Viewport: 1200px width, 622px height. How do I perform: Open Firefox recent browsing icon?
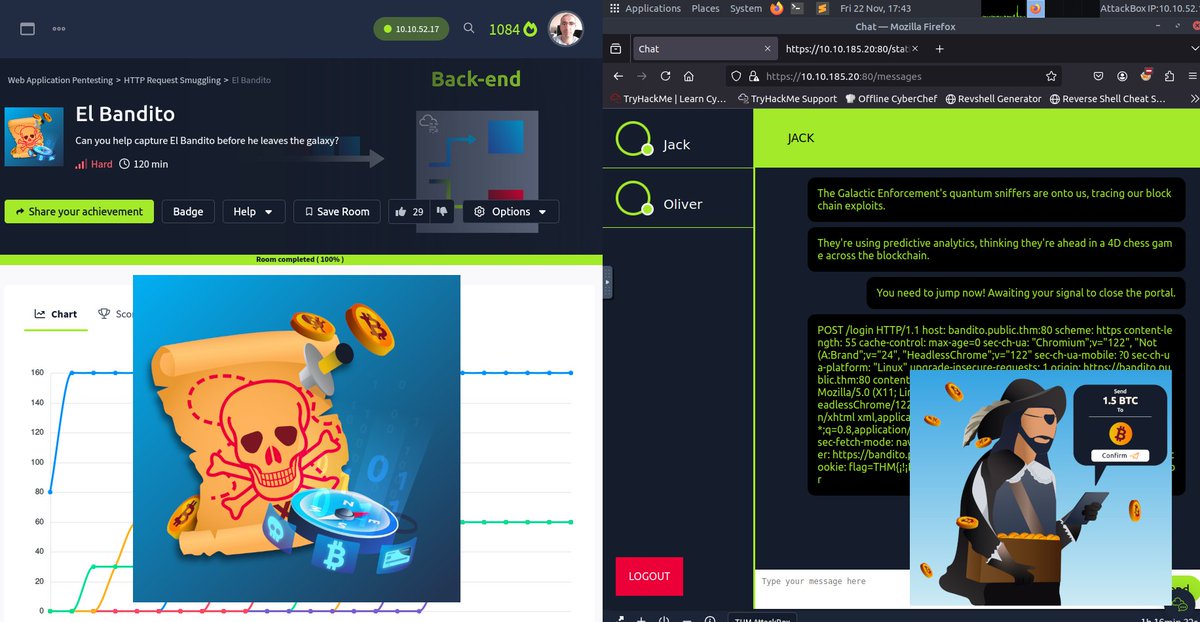click(x=617, y=48)
